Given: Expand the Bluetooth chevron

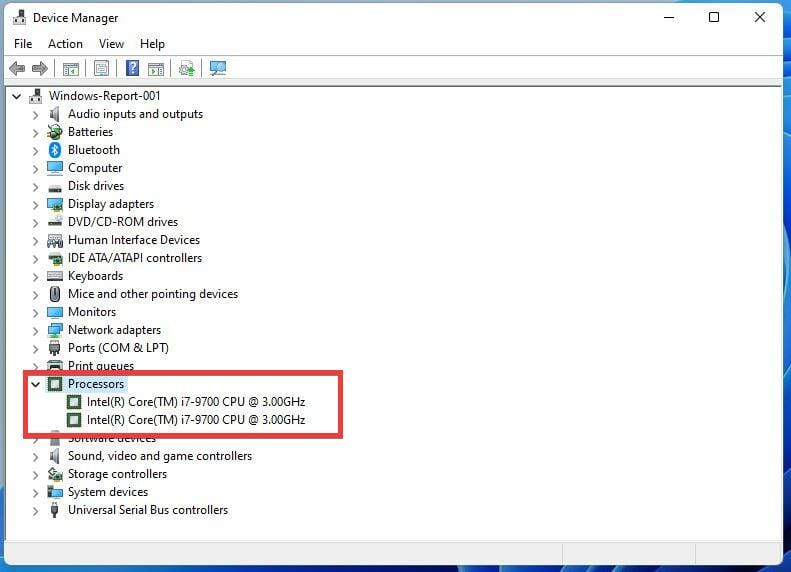Looking at the screenshot, I should tap(35, 151).
